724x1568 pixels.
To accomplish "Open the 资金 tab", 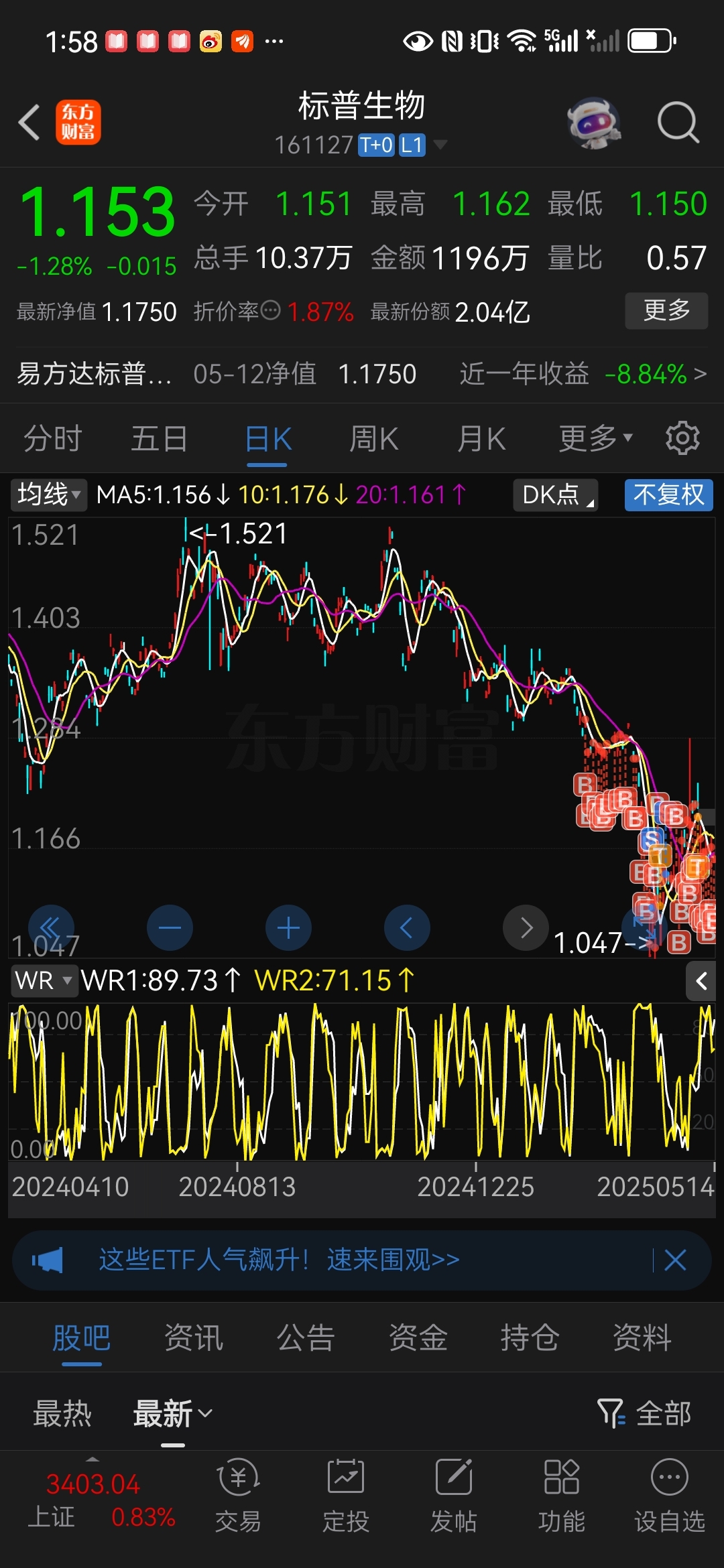I will click(418, 1338).
